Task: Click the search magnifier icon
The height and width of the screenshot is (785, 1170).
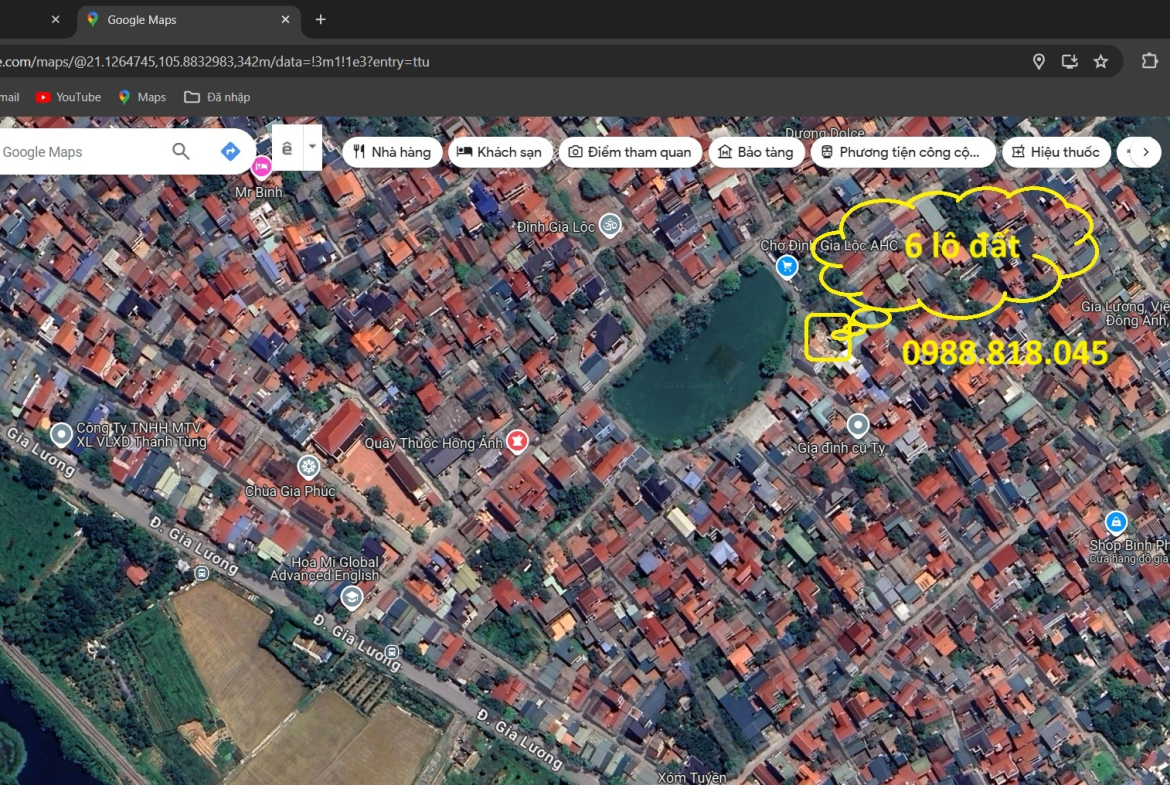Action: (181, 151)
